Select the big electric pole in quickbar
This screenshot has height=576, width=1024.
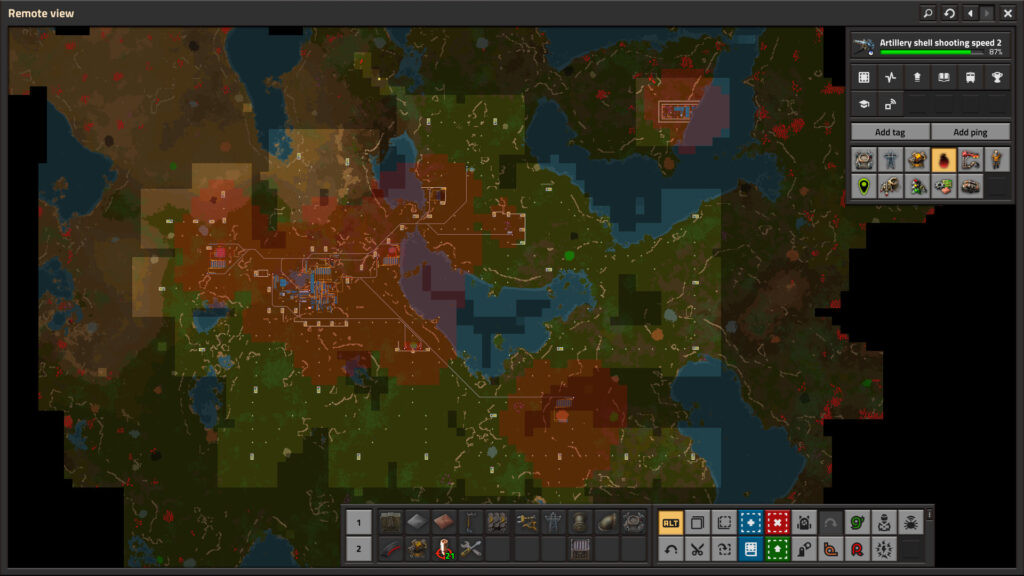[552, 522]
